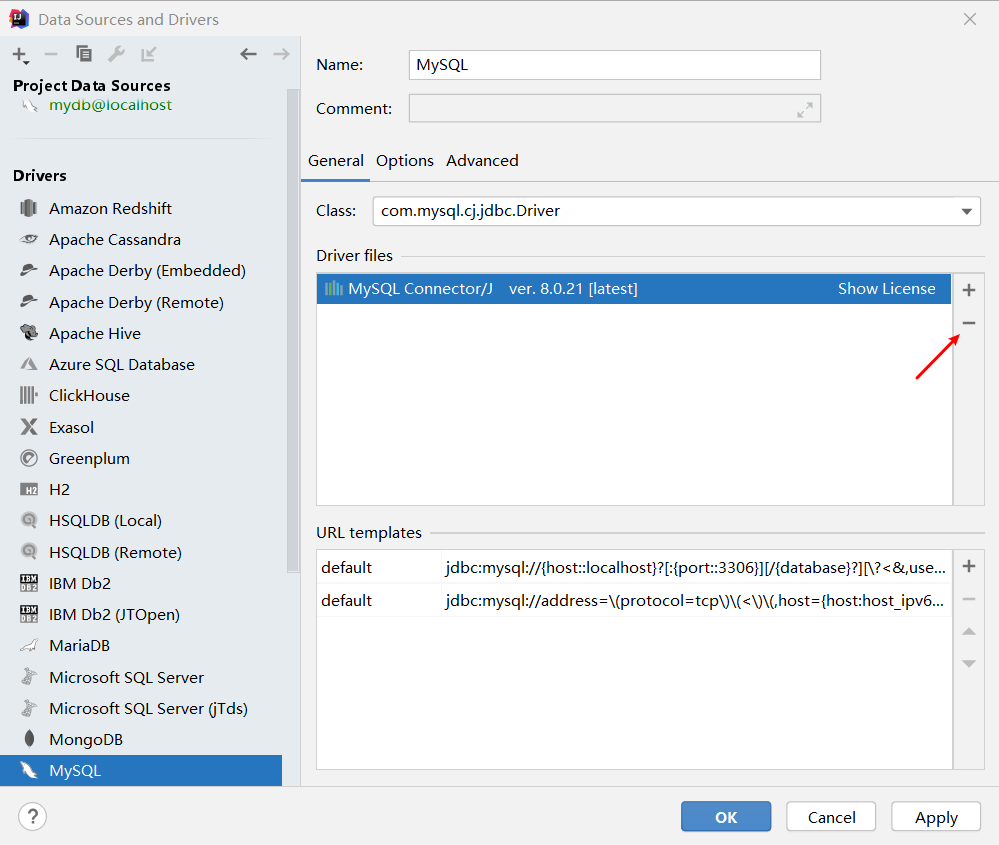
Task: Select Apache Derby (Embedded) driver
Action: pyautogui.click(x=141, y=271)
